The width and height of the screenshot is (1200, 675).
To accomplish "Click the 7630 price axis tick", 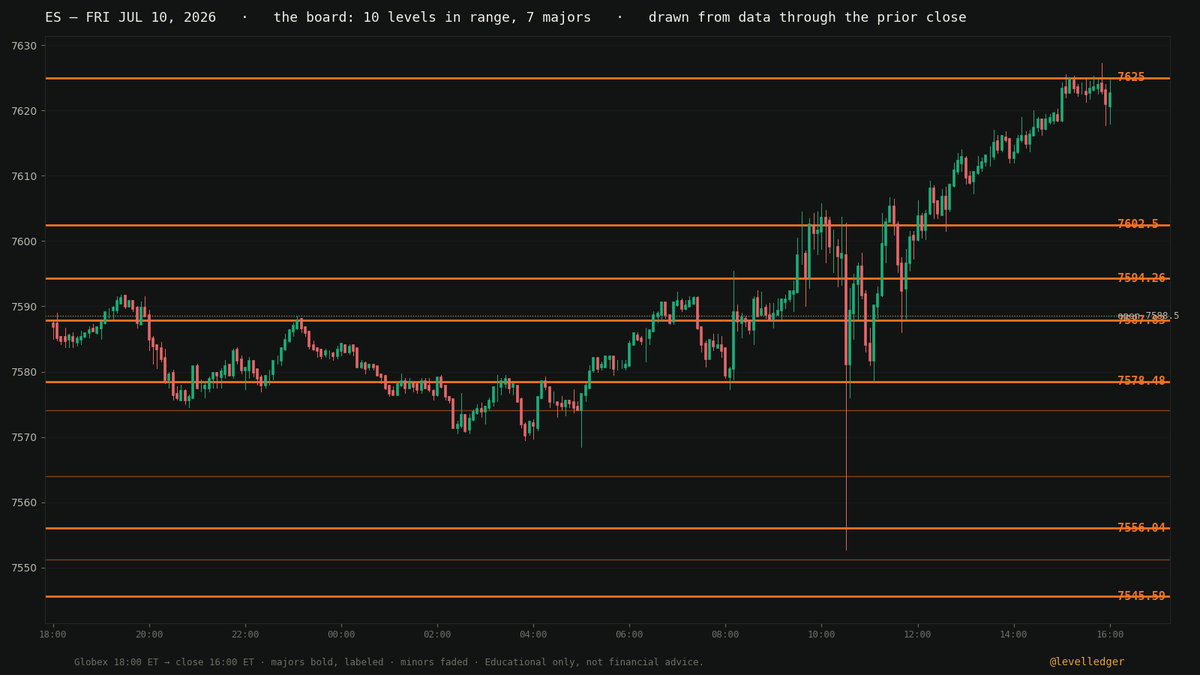I will click(x=23, y=46).
